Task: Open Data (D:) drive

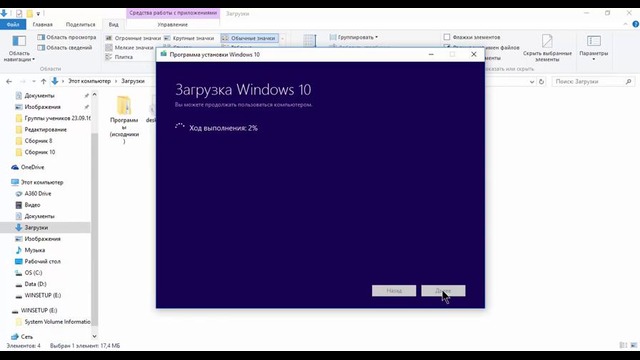Action: tap(36, 284)
